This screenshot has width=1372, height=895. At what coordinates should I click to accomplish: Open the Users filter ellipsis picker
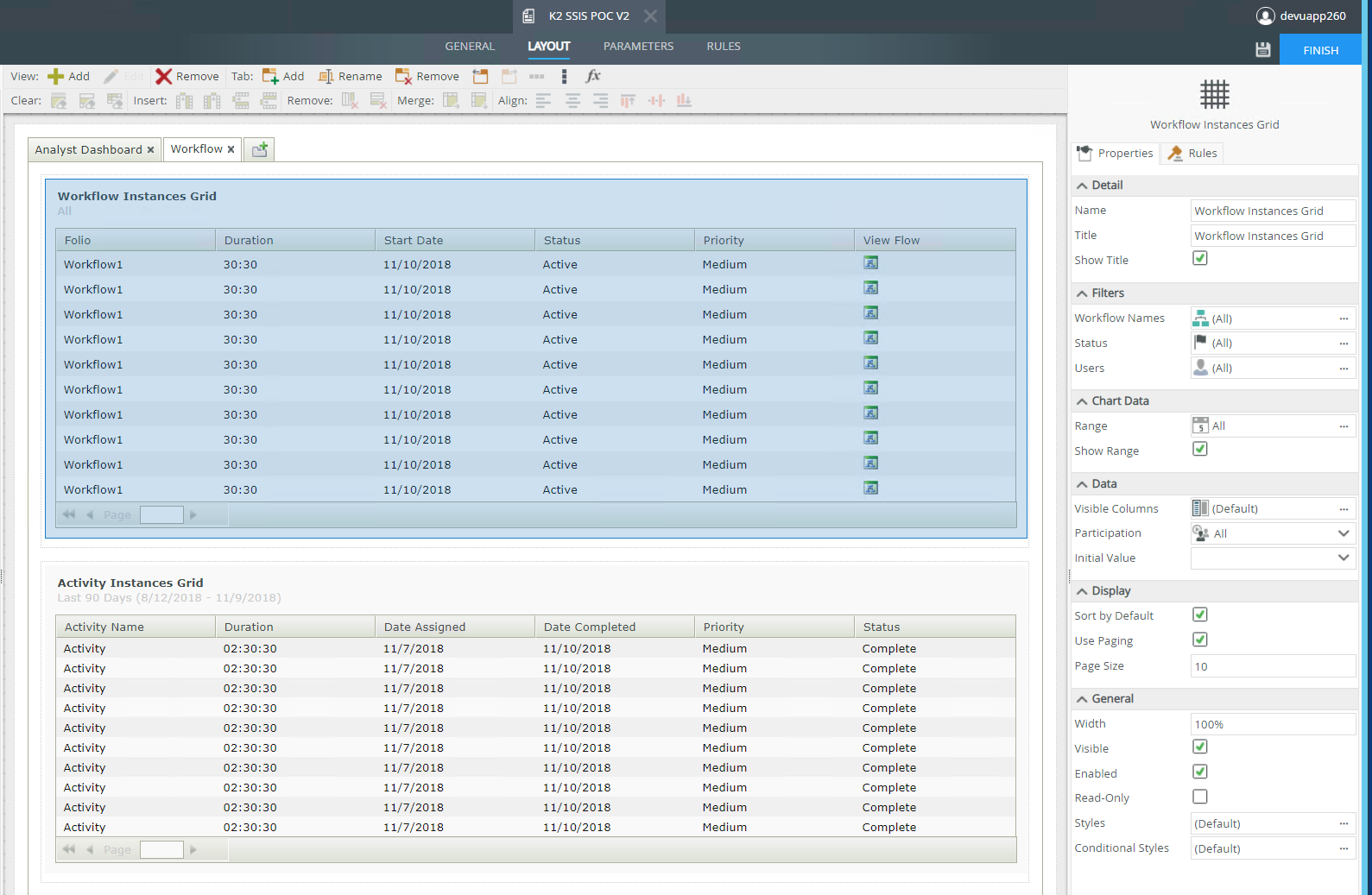(1344, 369)
